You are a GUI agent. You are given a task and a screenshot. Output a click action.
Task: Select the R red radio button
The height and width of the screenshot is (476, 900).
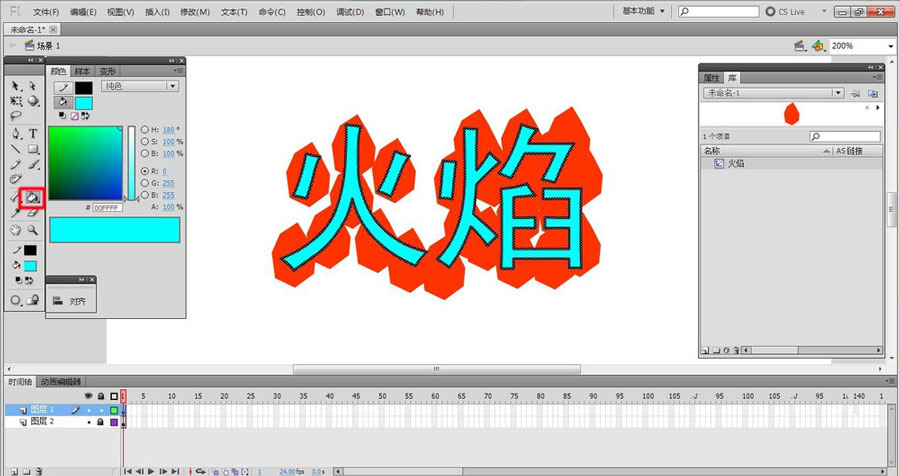145,171
